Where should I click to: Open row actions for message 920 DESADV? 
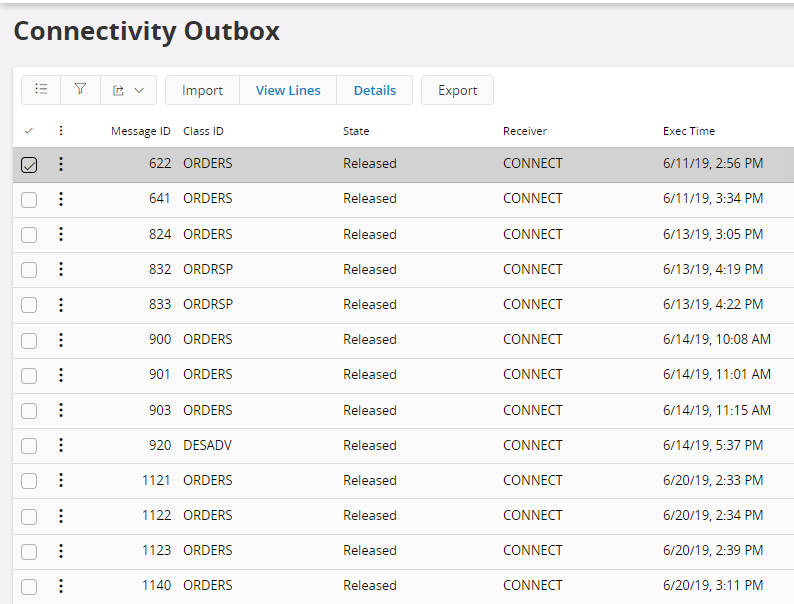coord(61,445)
